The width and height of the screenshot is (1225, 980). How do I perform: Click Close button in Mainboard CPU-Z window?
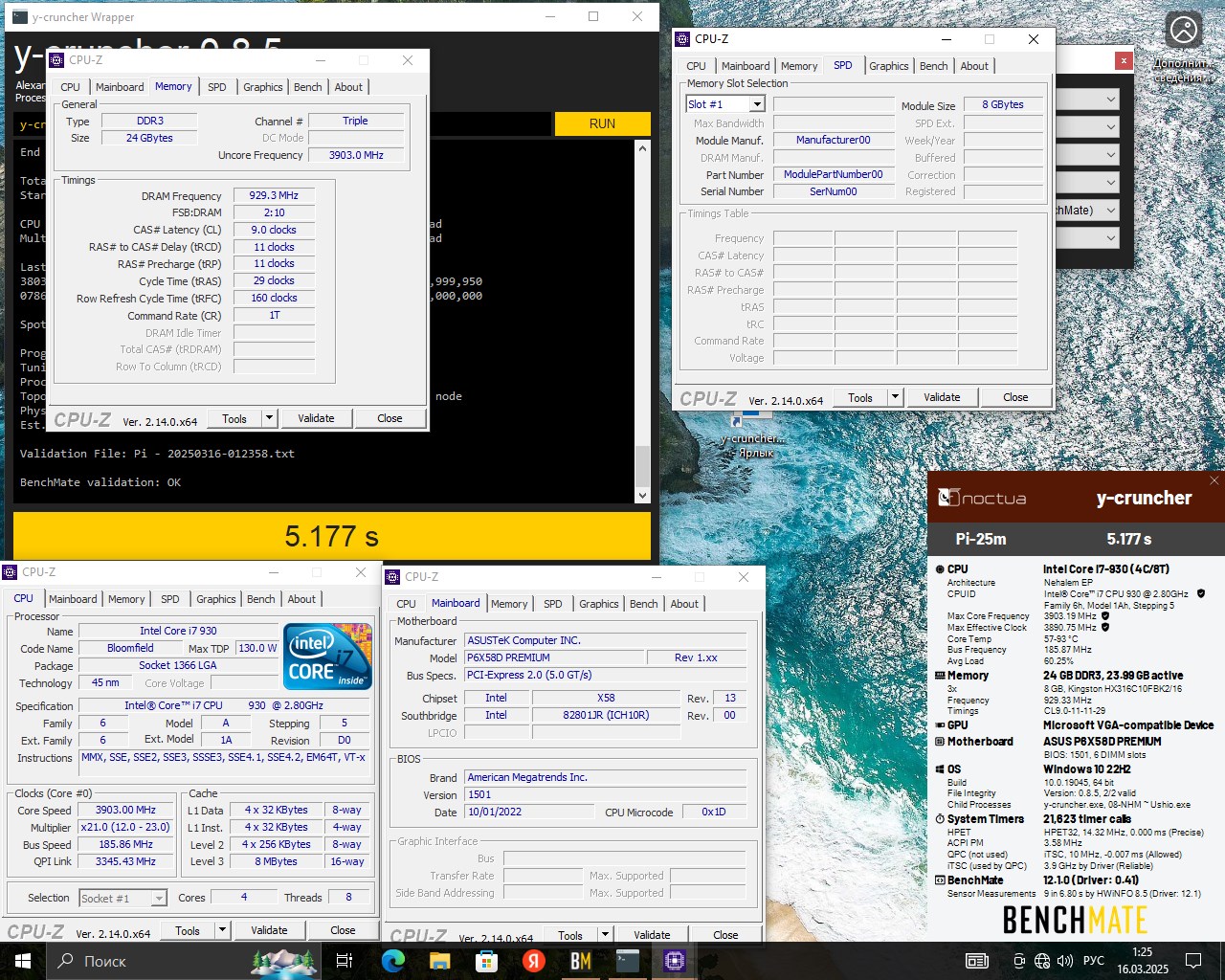(x=725, y=935)
